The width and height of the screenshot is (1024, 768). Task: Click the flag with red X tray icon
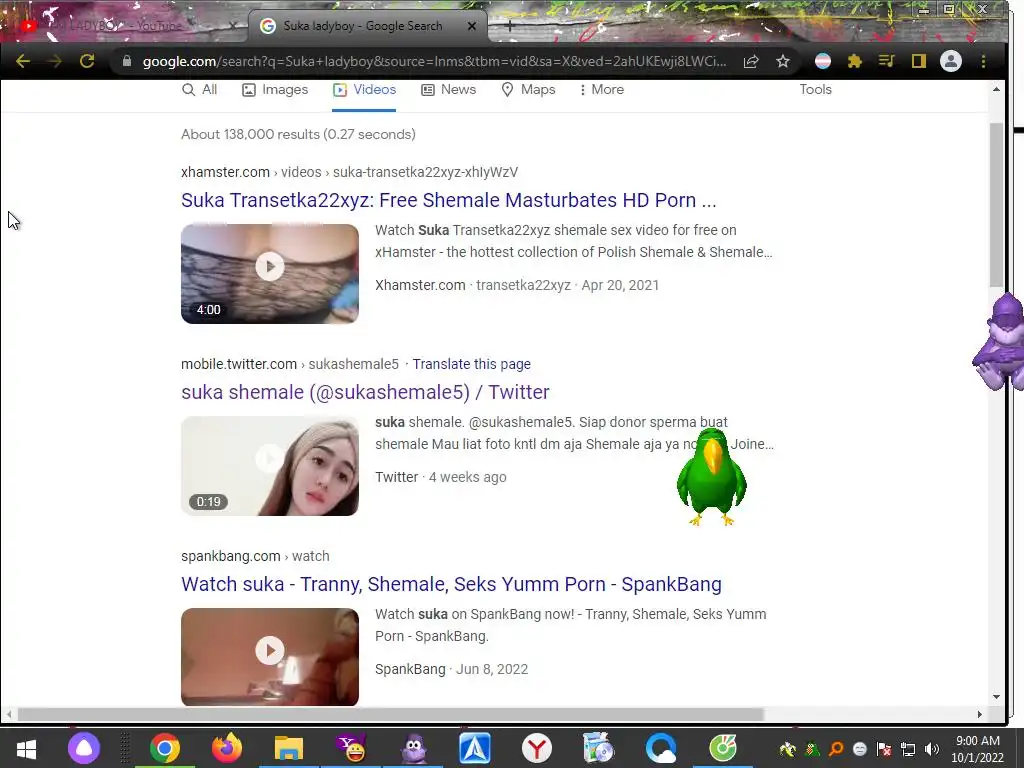pyautogui.click(x=884, y=749)
